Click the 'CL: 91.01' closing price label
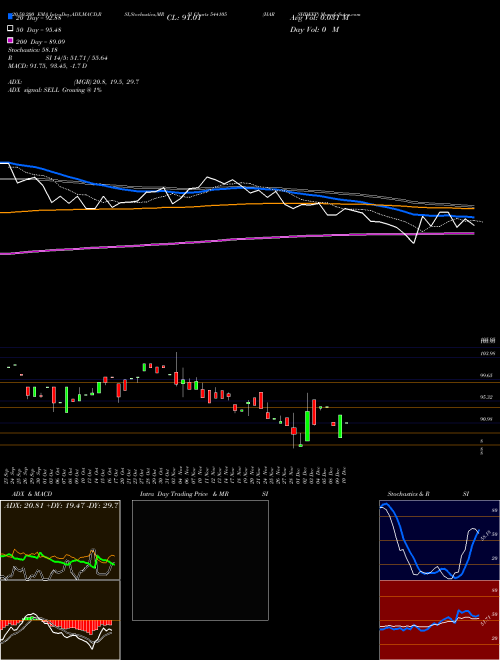Screen dimensions: 500x660 coord(184,18)
